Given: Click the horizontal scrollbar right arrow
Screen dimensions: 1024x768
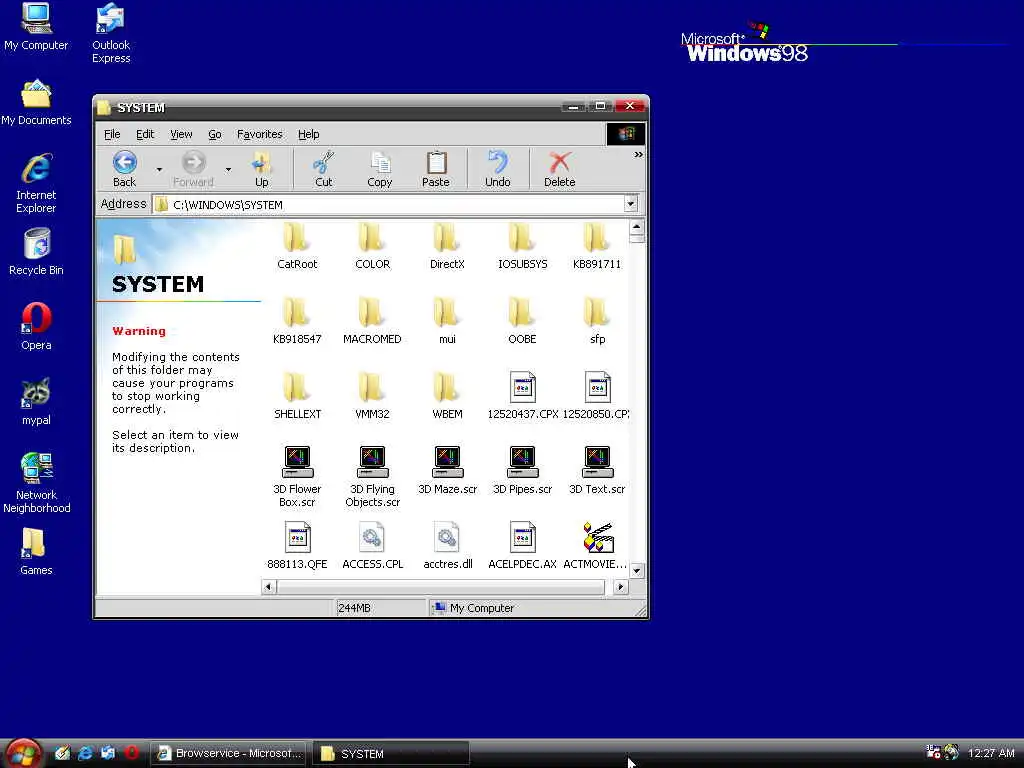Looking at the screenshot, I should 620,586.
